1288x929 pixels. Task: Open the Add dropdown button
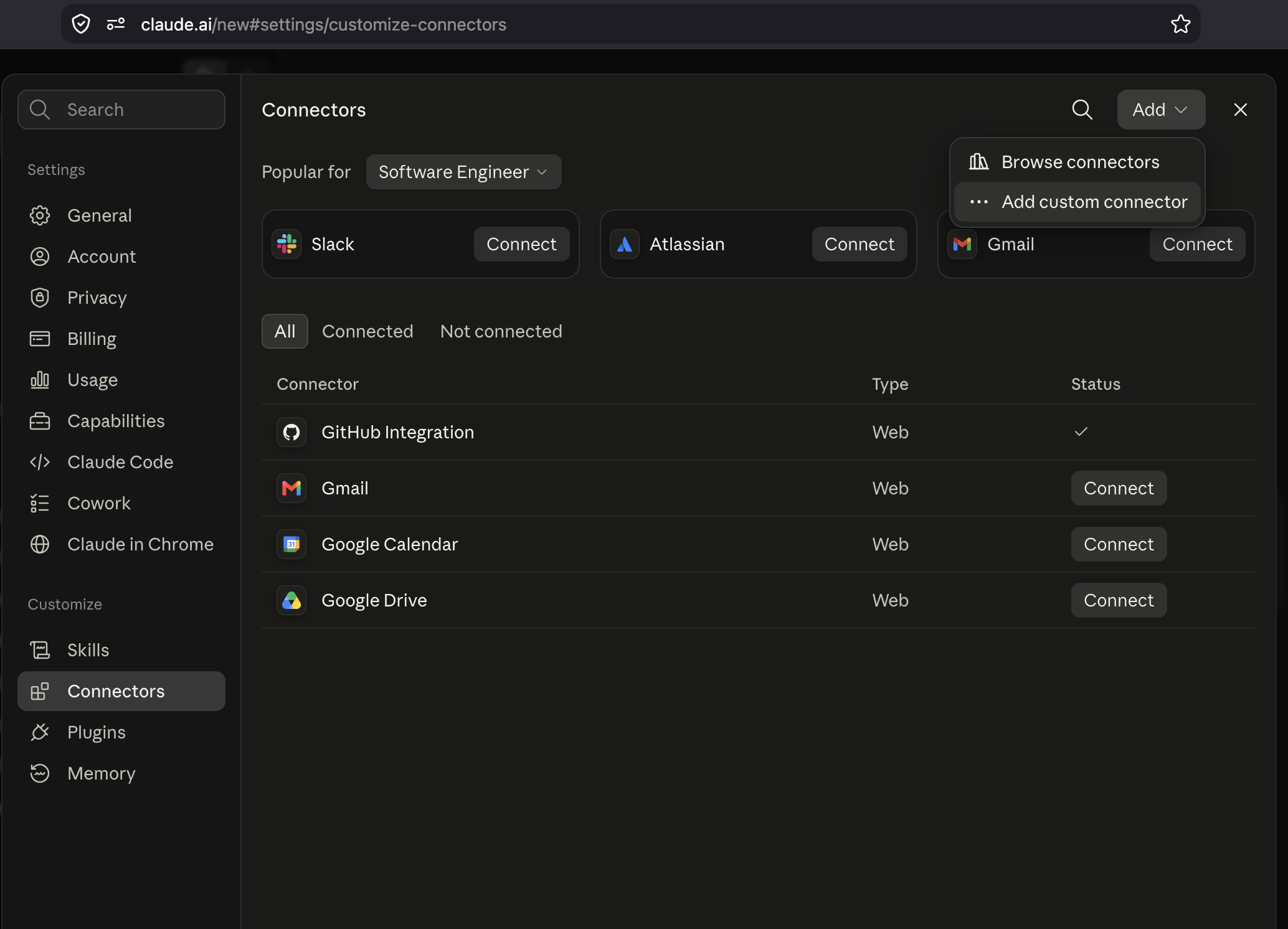[1160, 110]
